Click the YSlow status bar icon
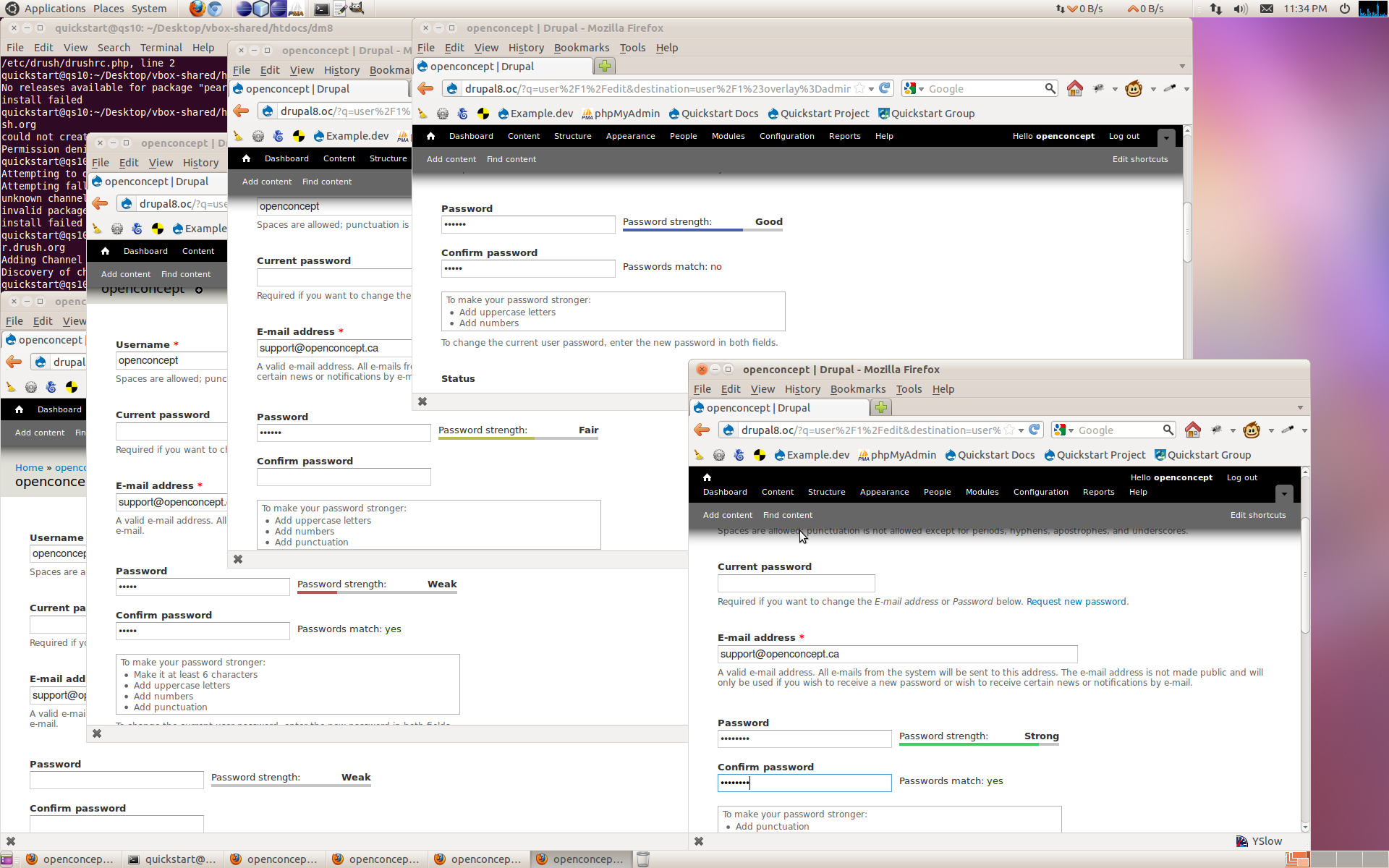The image size is (1389, 868). coord(1242,841)
